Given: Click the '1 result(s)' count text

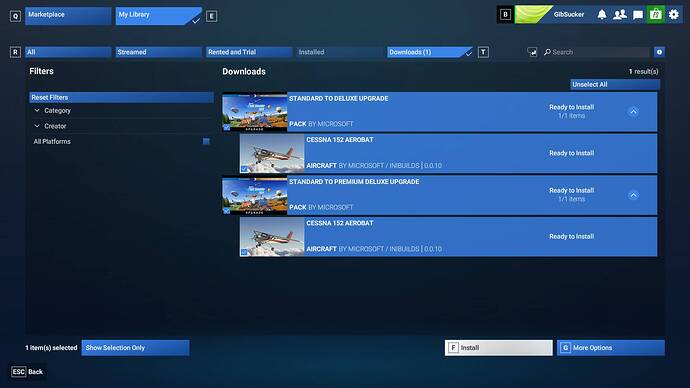Looking at the screenshot, I should point(643,71).
